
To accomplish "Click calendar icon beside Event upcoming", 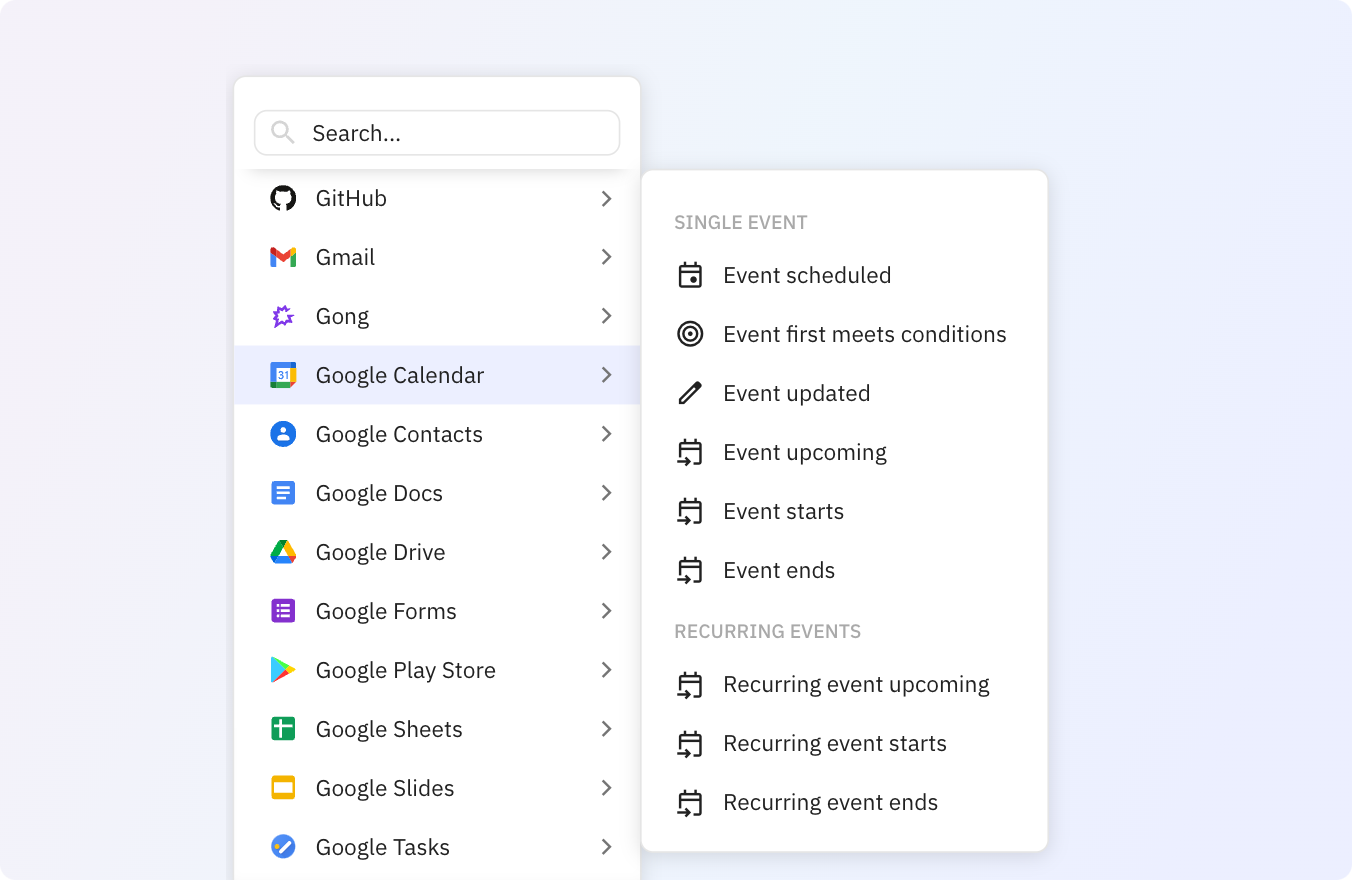I will 690,452.
